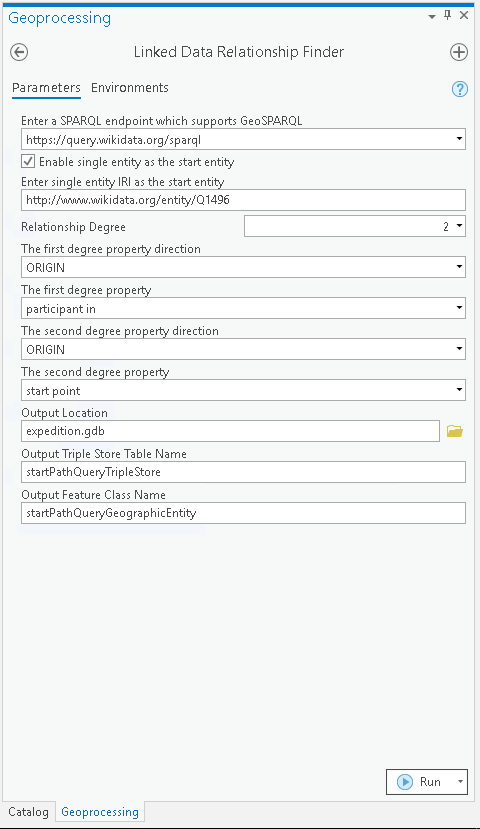The image size is (480, 829).
Task: Open the Run button options arrow
Action: point(460,781)
